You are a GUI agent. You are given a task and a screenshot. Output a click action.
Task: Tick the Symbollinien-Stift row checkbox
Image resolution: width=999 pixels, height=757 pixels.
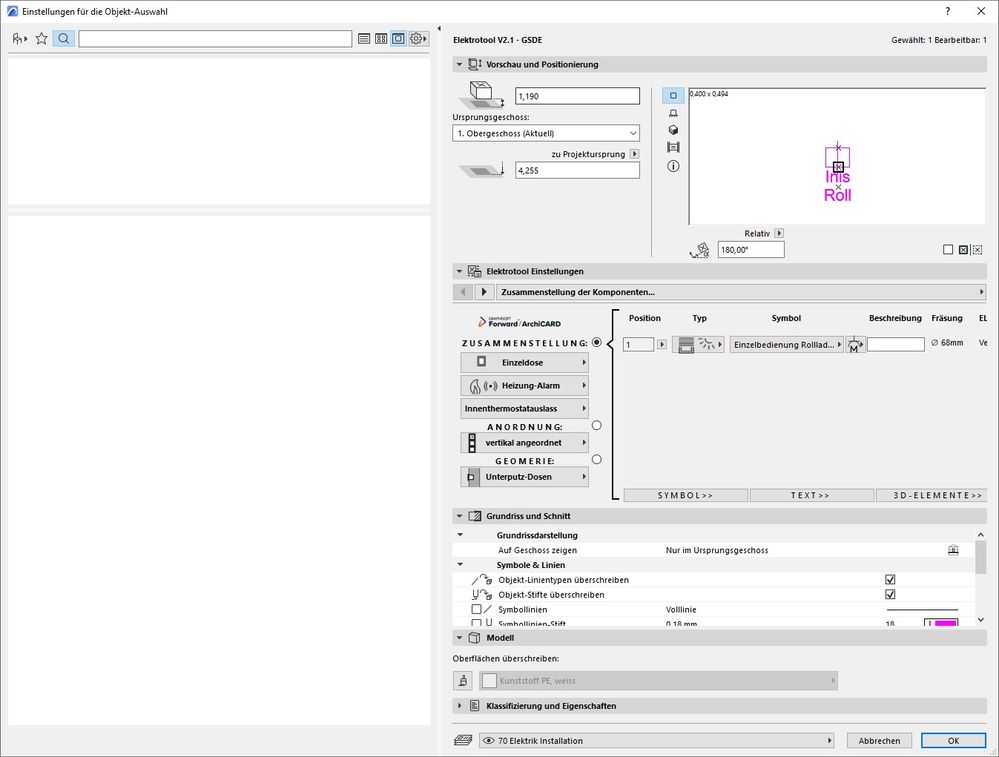click(x=476, y=623)
